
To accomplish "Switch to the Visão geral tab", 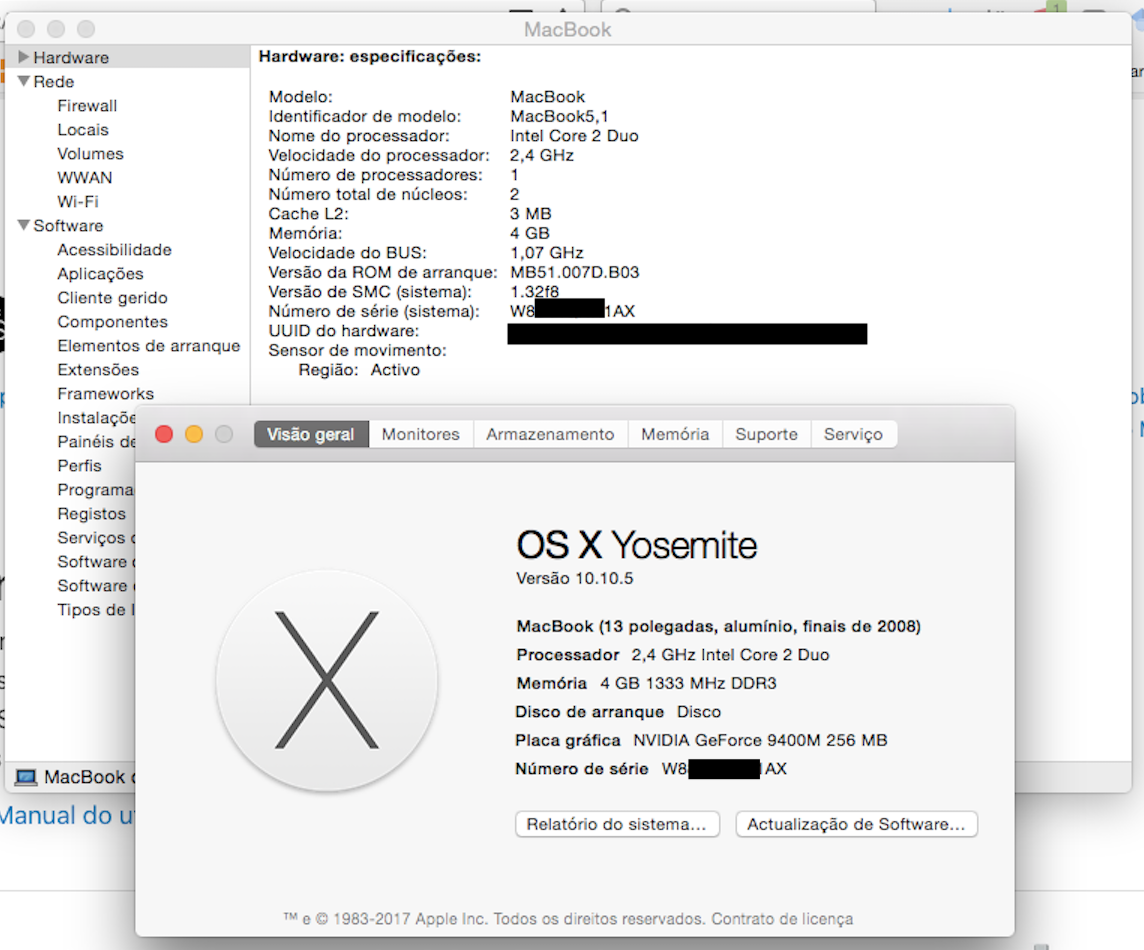I will (x=311, y=434).
